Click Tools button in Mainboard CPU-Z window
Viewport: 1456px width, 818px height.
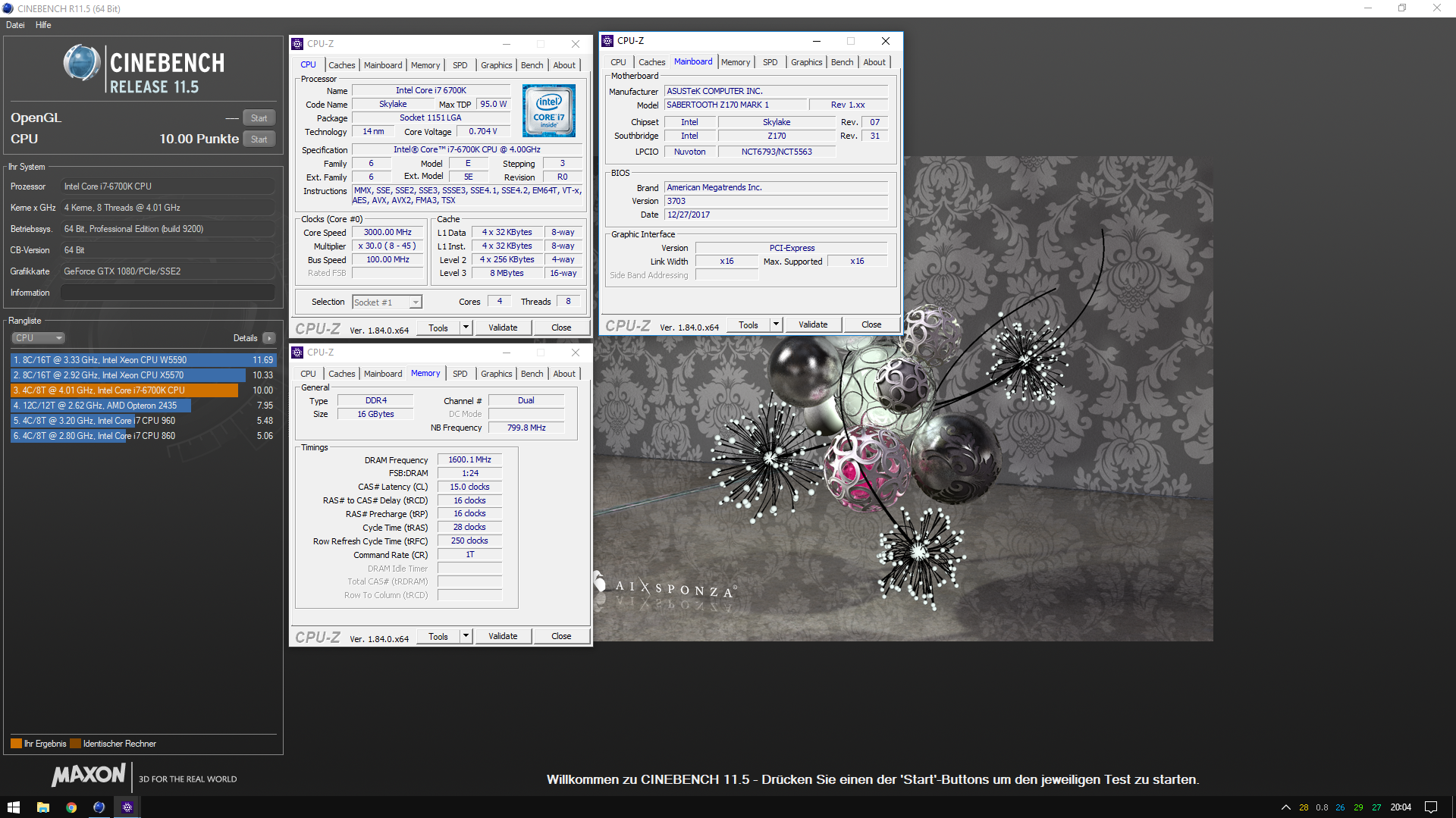click(748, 325)
